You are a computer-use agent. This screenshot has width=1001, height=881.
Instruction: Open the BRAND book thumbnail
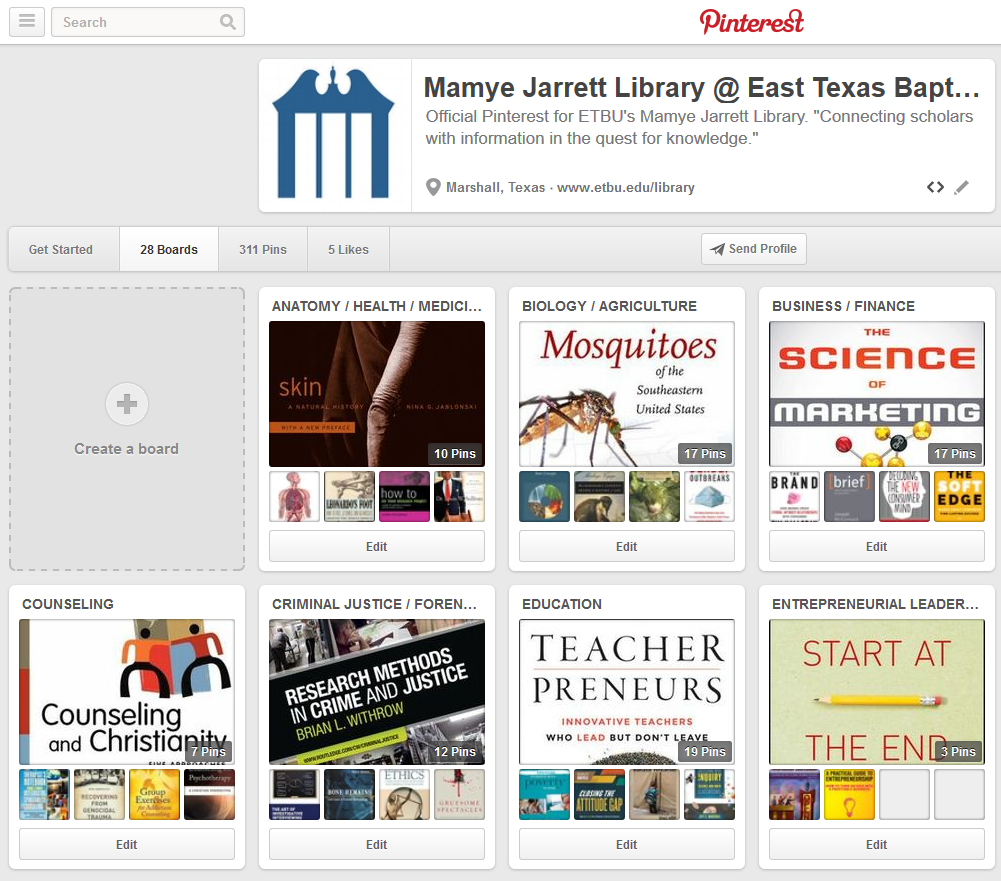[x=794, y=497]
